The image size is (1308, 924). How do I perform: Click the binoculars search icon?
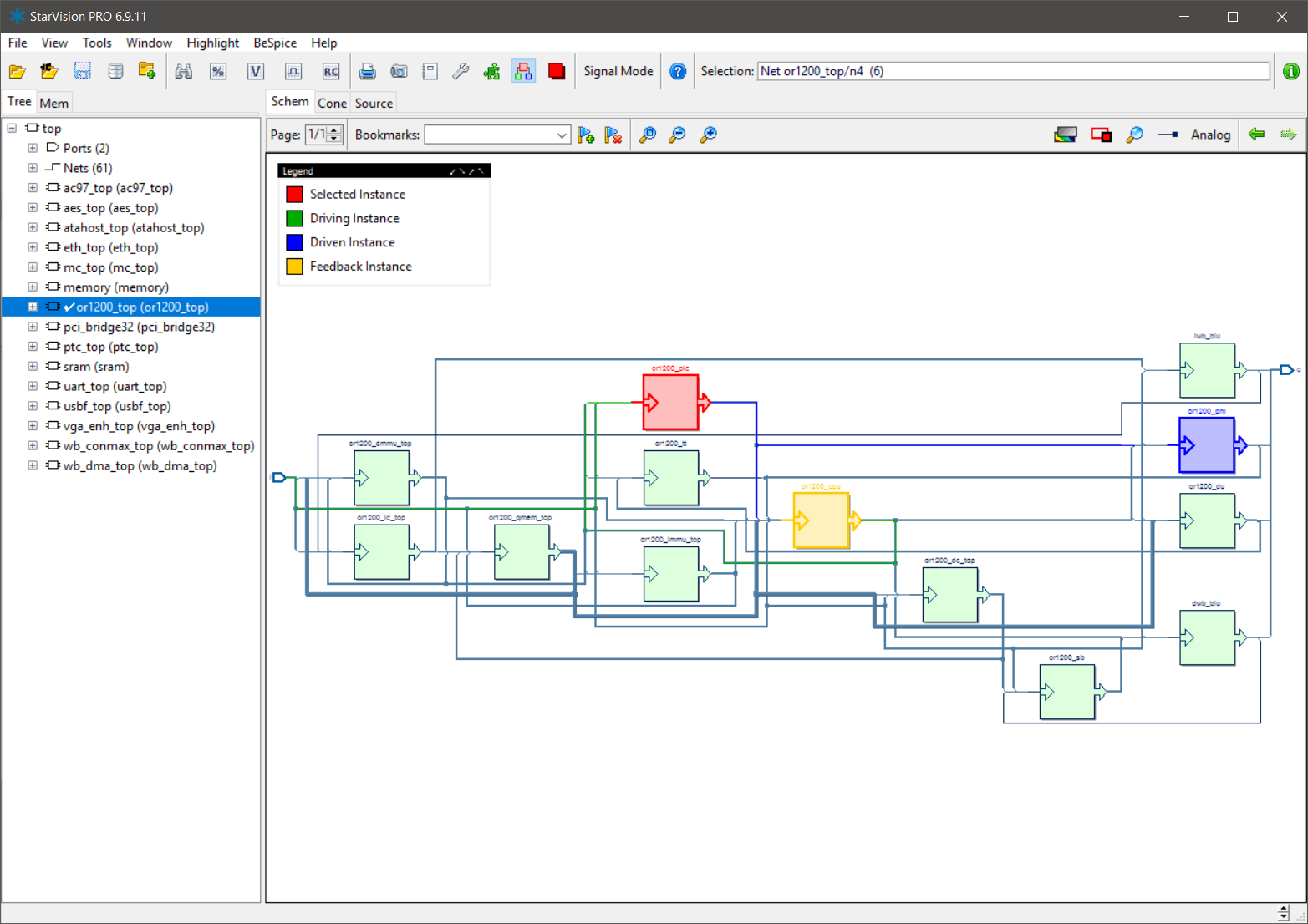[184, 72]
